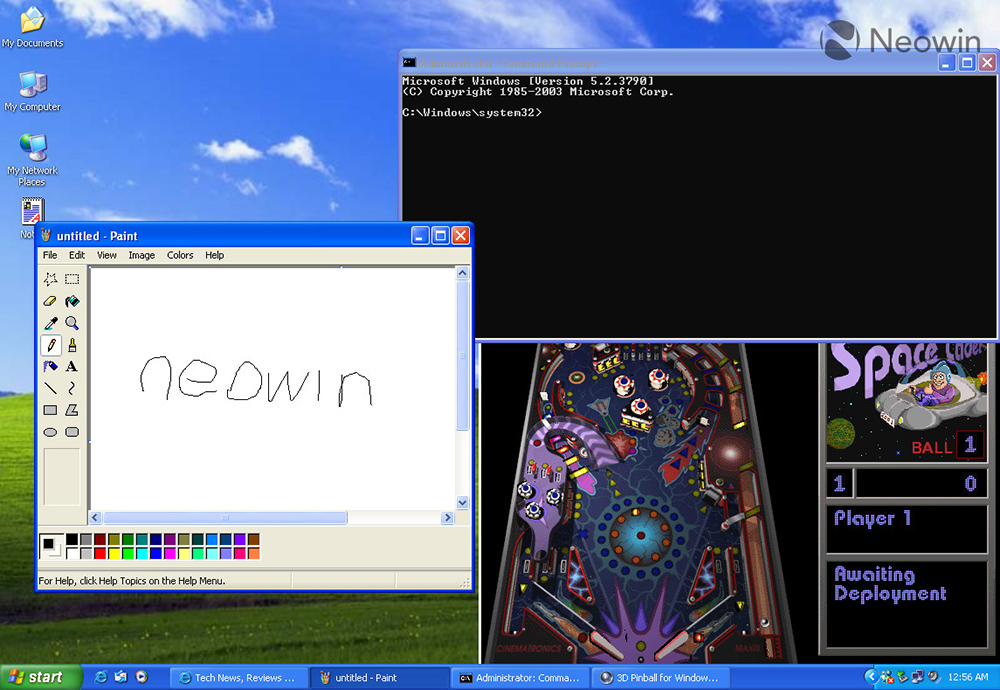The width and height of the screenshot is (1000, 690).
Task: Select the red color swatch
Action: [98, 551]
